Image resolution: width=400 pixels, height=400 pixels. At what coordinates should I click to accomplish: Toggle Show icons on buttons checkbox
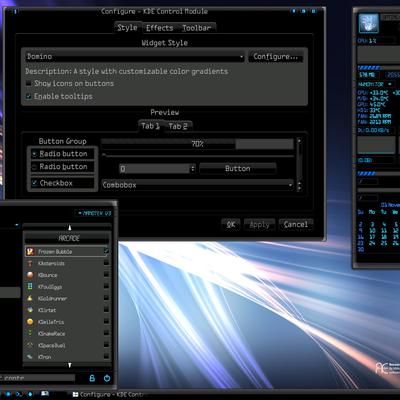(29, 83)
